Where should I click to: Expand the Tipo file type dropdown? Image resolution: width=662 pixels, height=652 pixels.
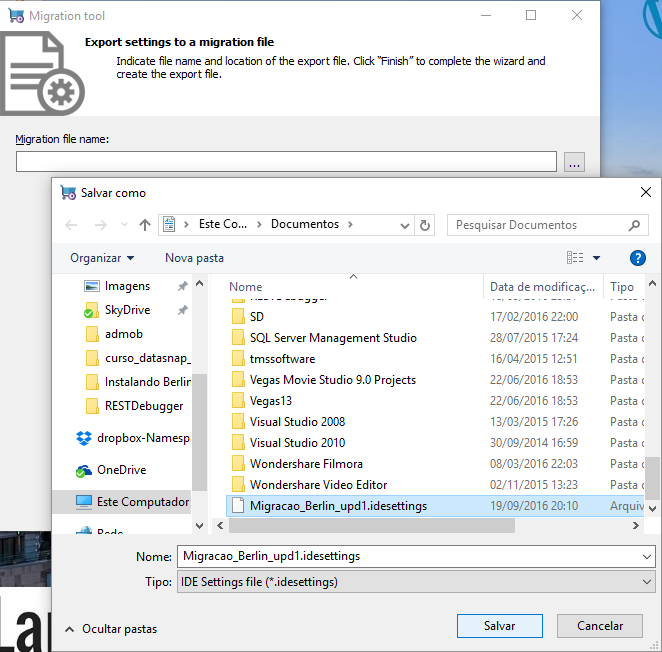coord(647,582)
